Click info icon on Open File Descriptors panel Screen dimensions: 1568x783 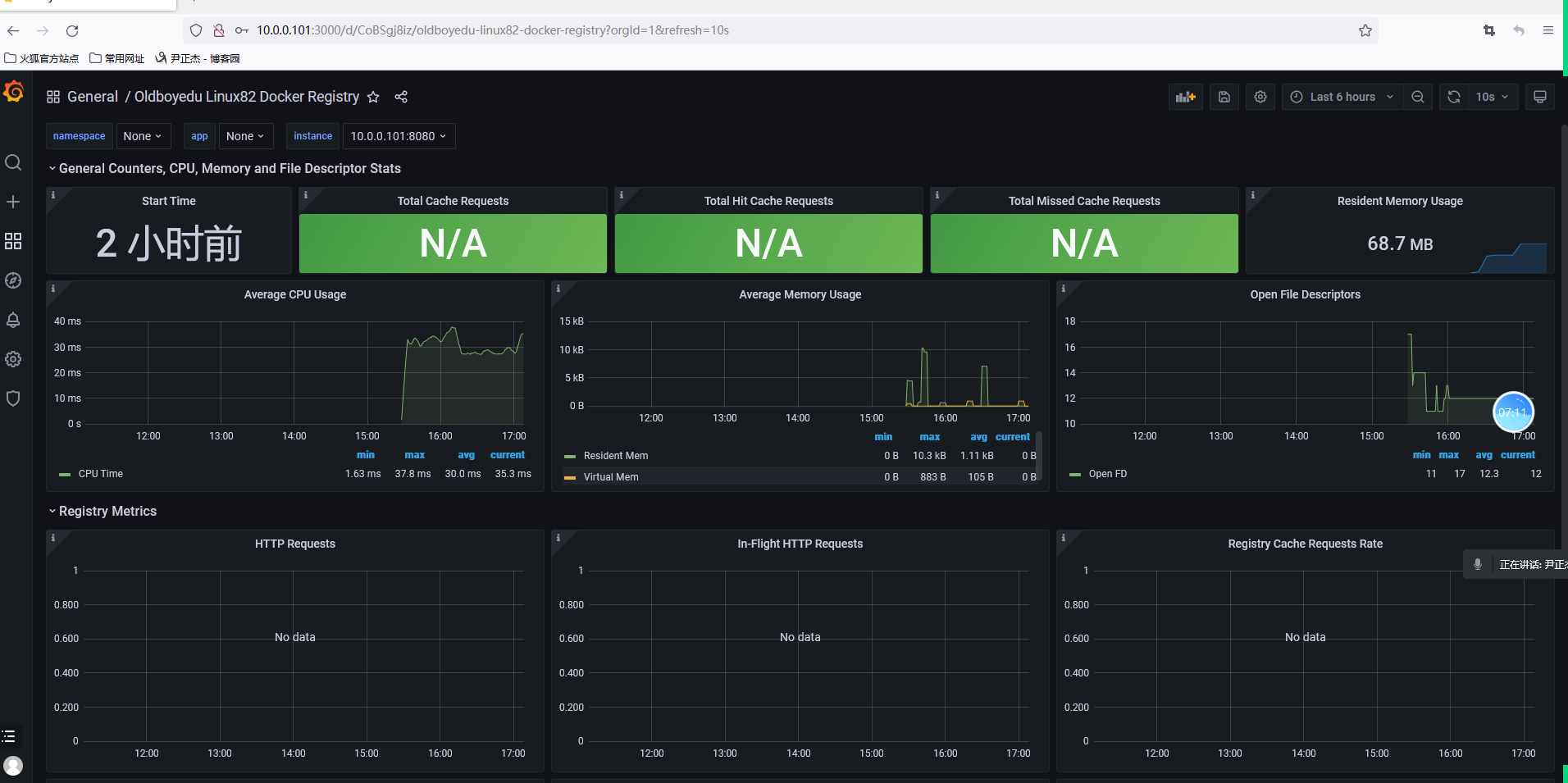click(x=1064, y=289)
